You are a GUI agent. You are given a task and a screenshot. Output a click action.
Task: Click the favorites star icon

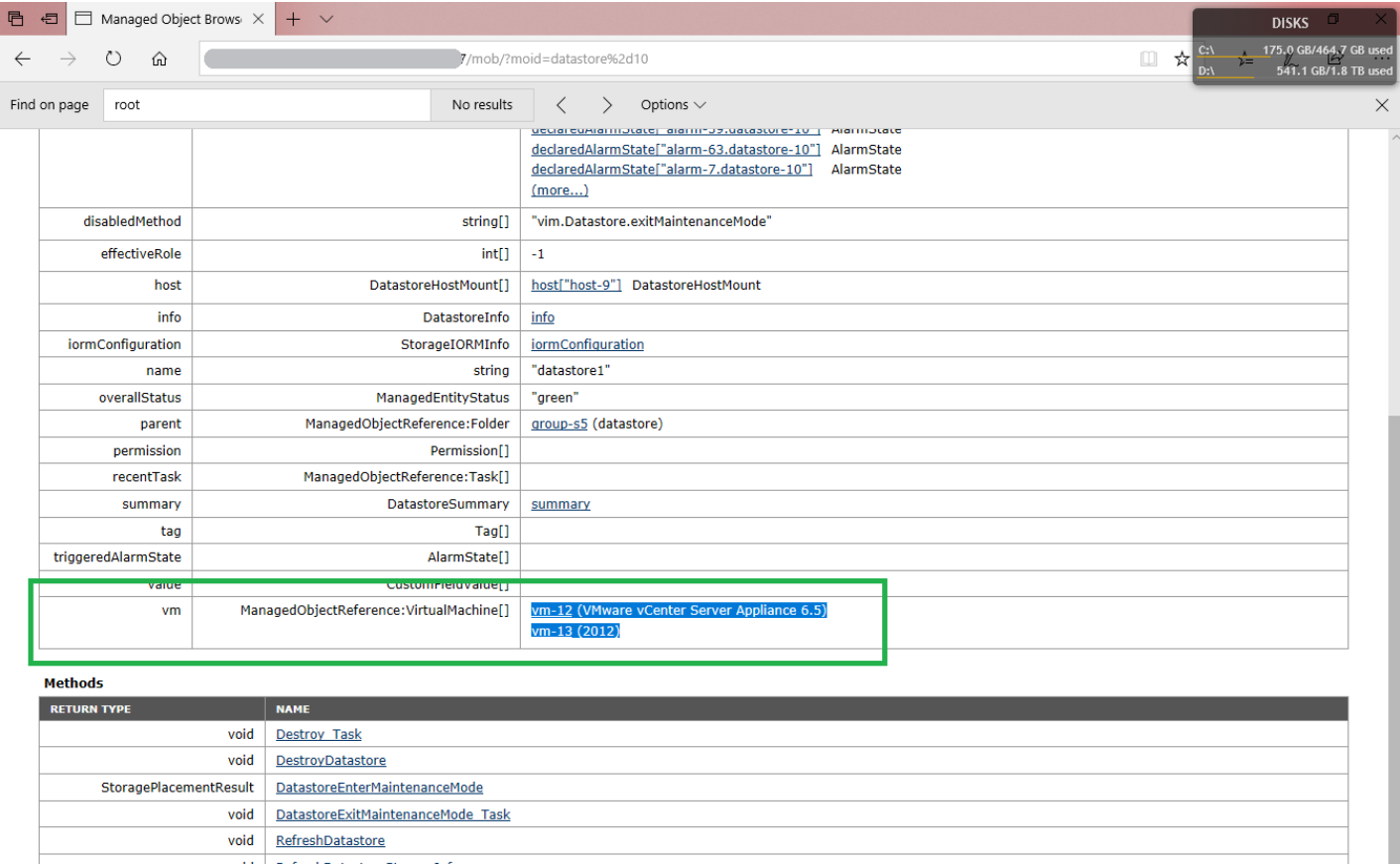[x=1181, y=60]
